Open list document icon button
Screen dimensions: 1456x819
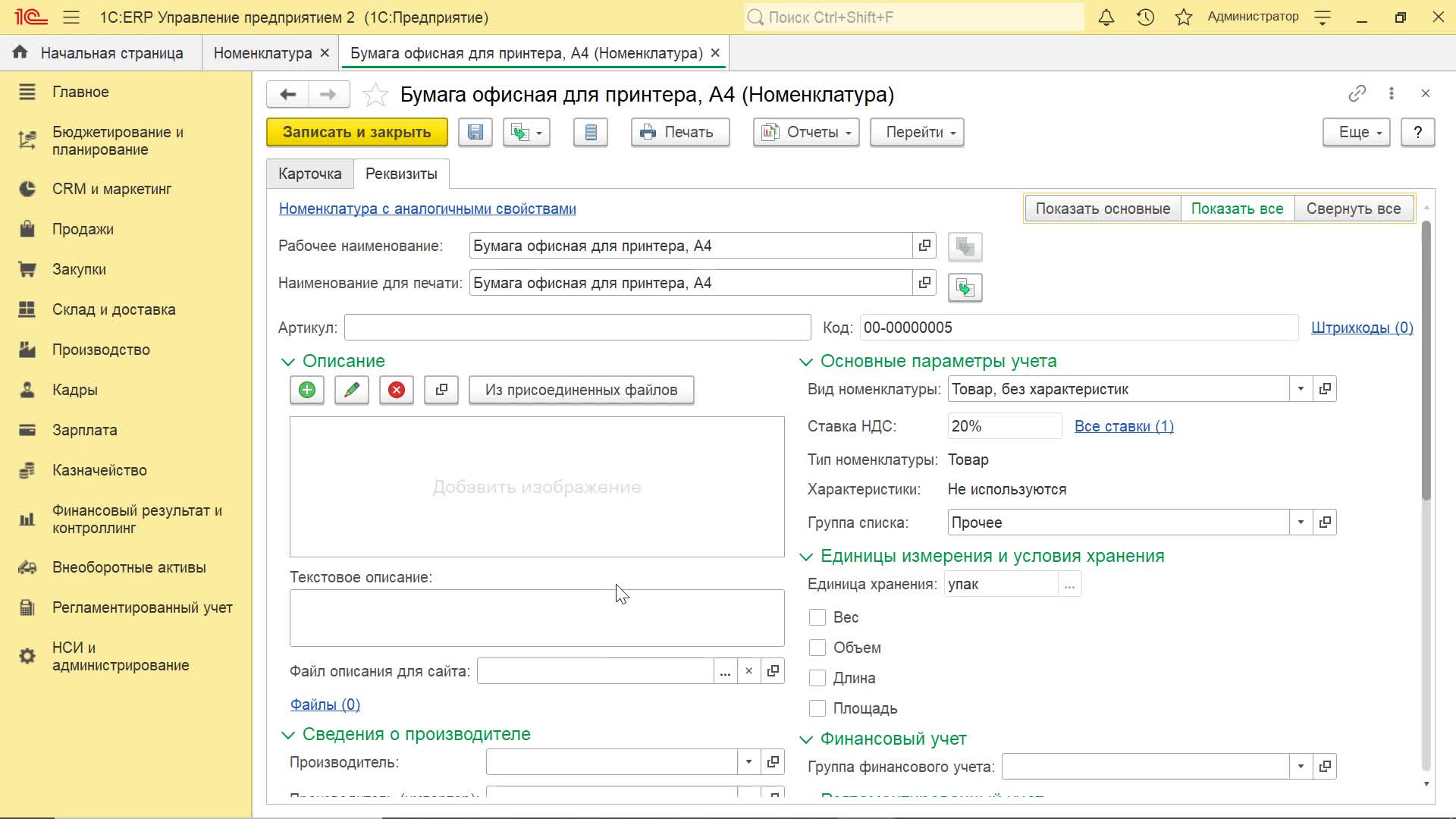[591, 133]
